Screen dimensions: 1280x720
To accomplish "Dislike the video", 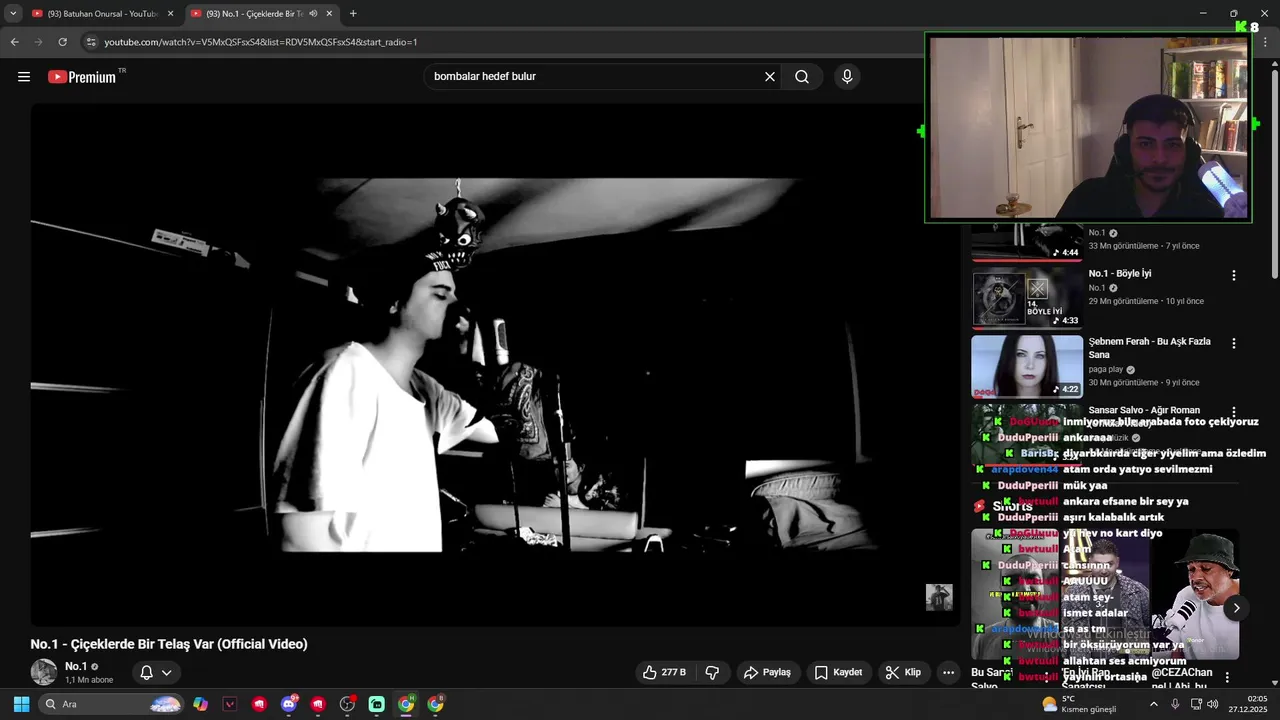I will tap(712, 673).
